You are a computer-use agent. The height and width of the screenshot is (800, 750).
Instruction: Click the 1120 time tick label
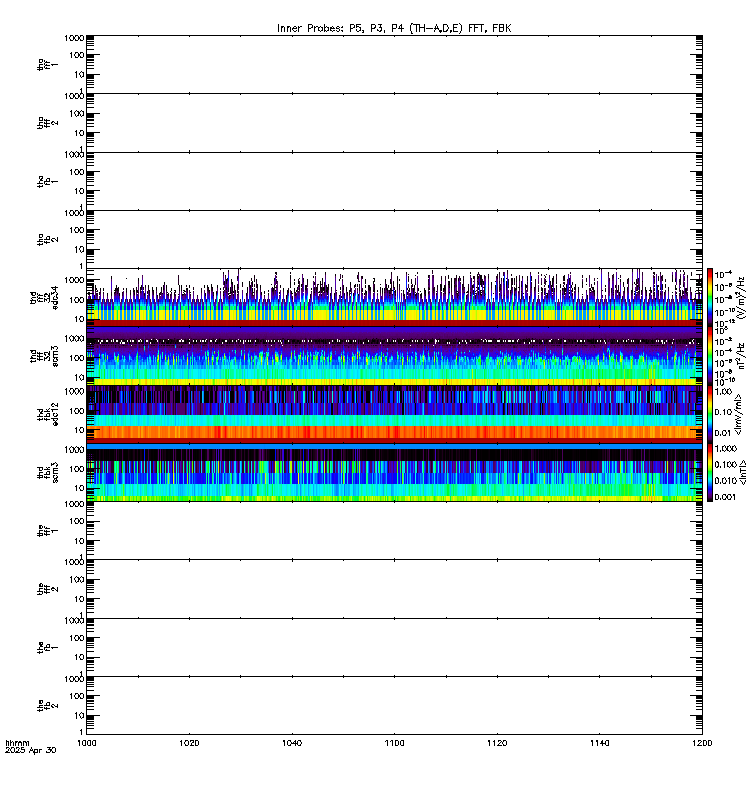pos(497,743)
